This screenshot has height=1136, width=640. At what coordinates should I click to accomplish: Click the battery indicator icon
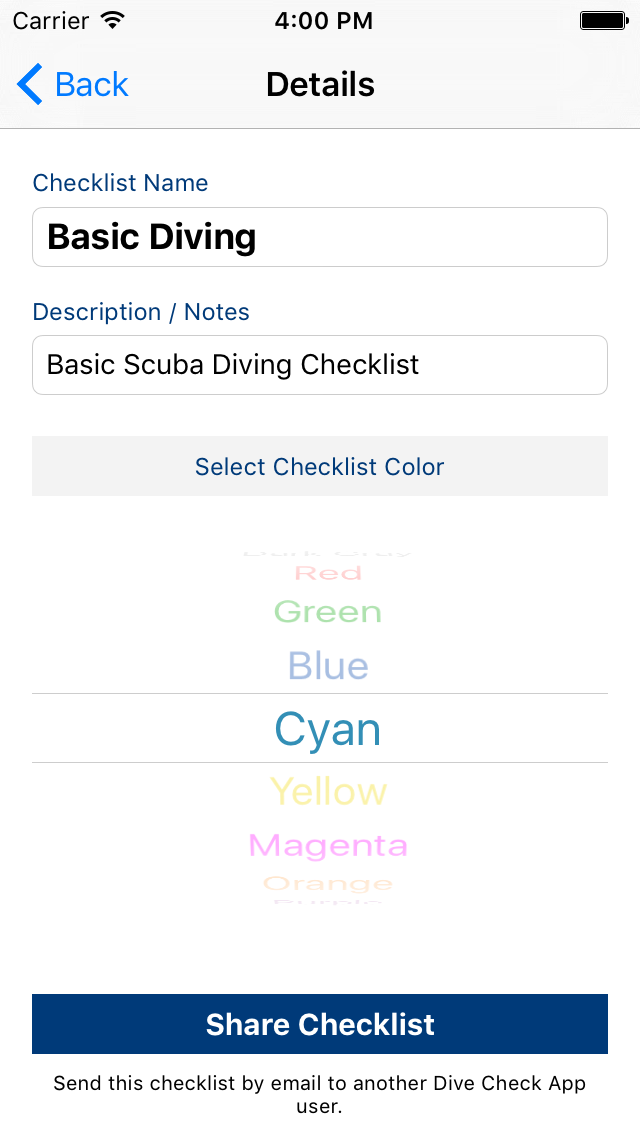(604, 19)
